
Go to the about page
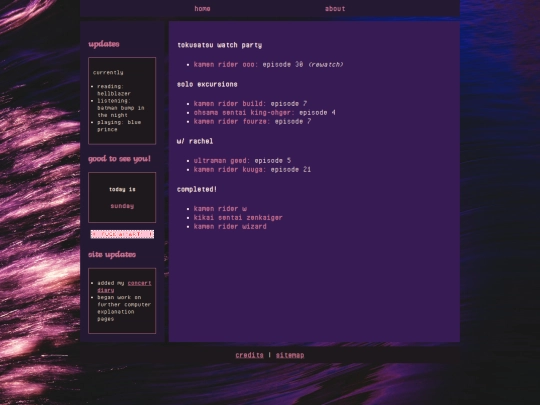tap(335, 9)
